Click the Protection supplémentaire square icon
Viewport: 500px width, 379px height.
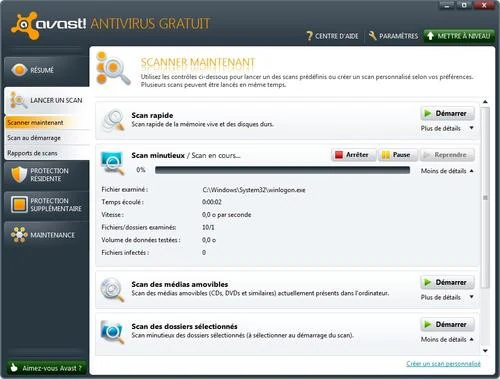click(19, 204)
